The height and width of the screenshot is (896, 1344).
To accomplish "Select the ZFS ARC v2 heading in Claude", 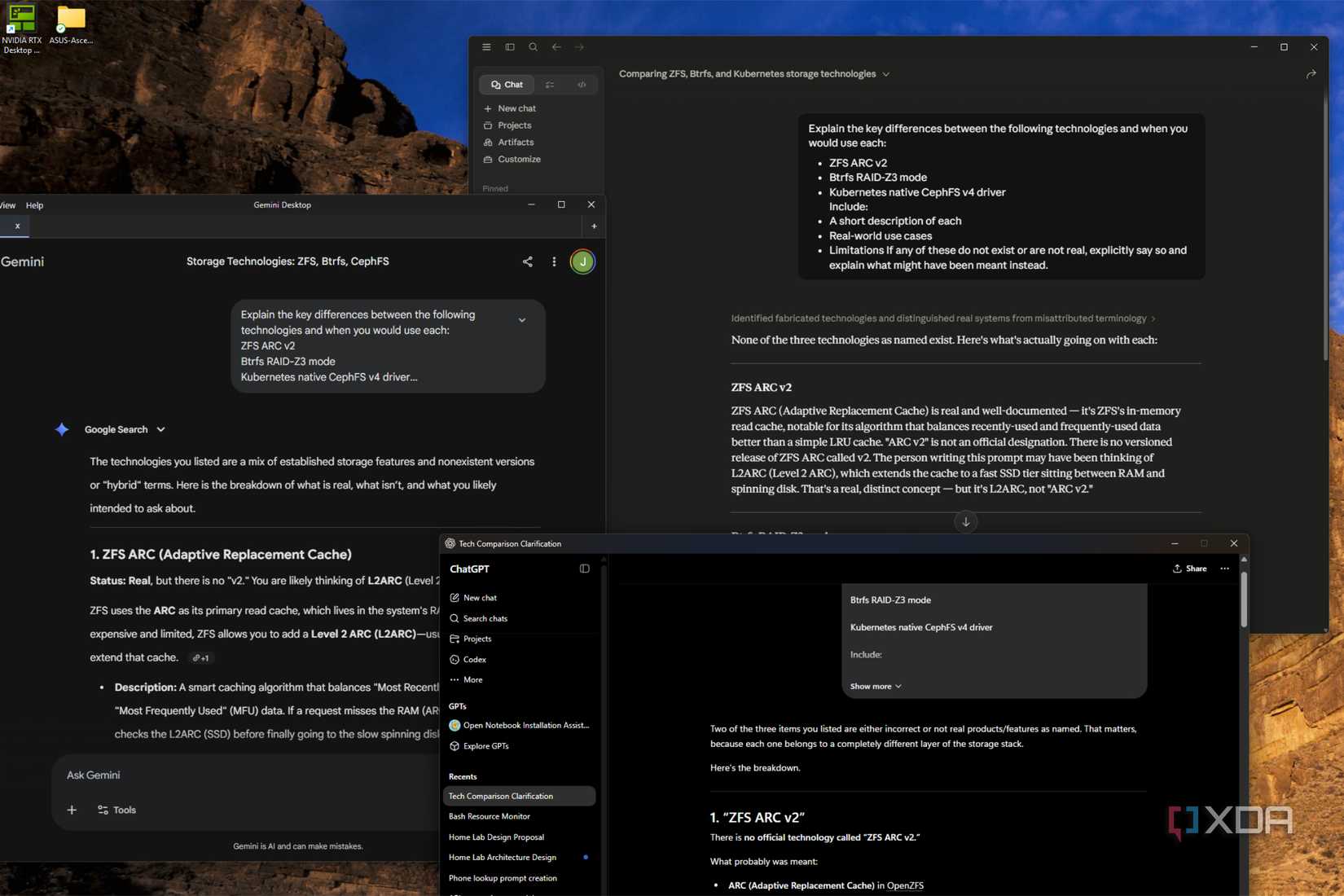I will [761, 388].
